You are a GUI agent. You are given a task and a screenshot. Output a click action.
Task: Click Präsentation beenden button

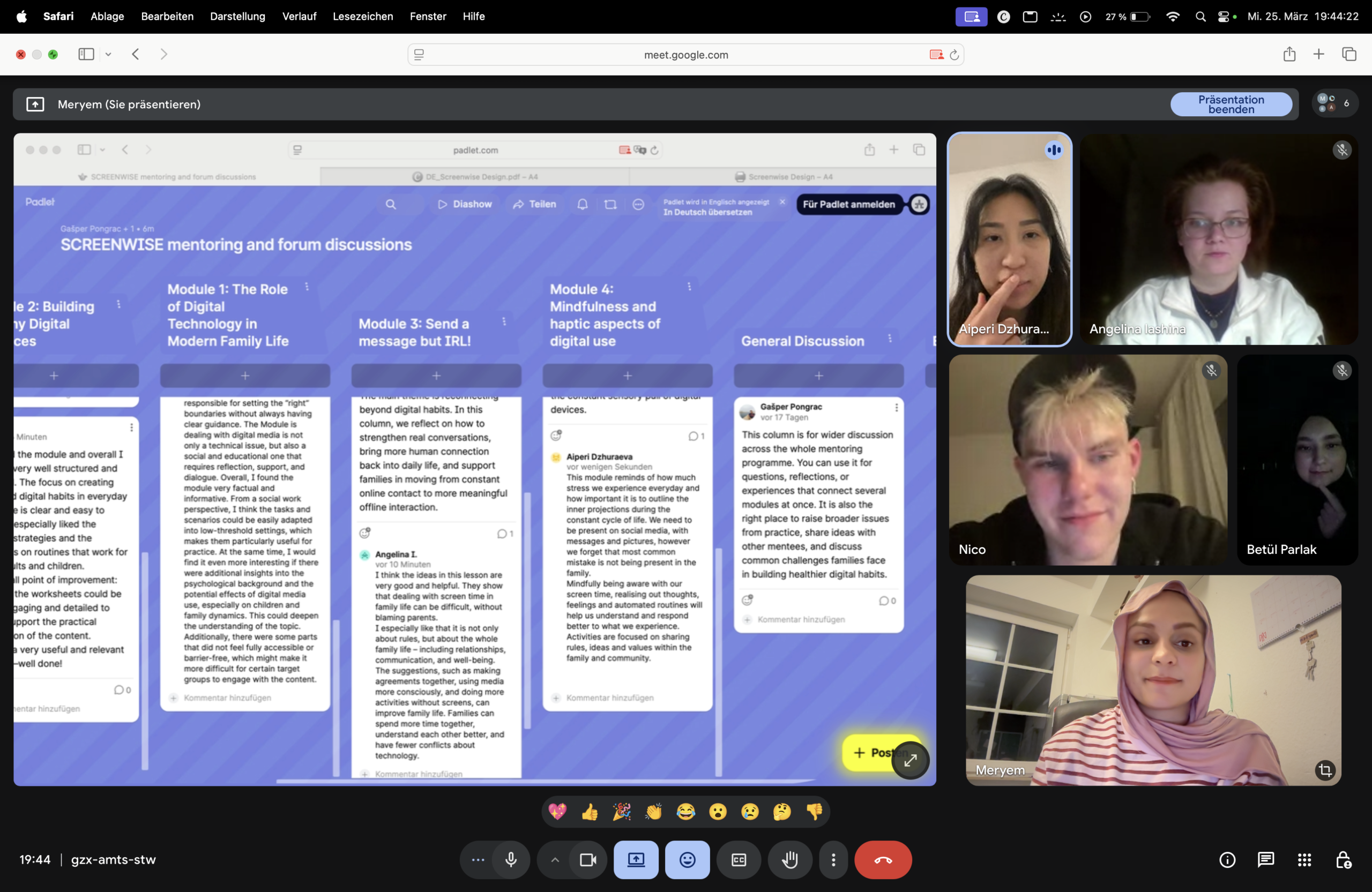[1231, 104]
